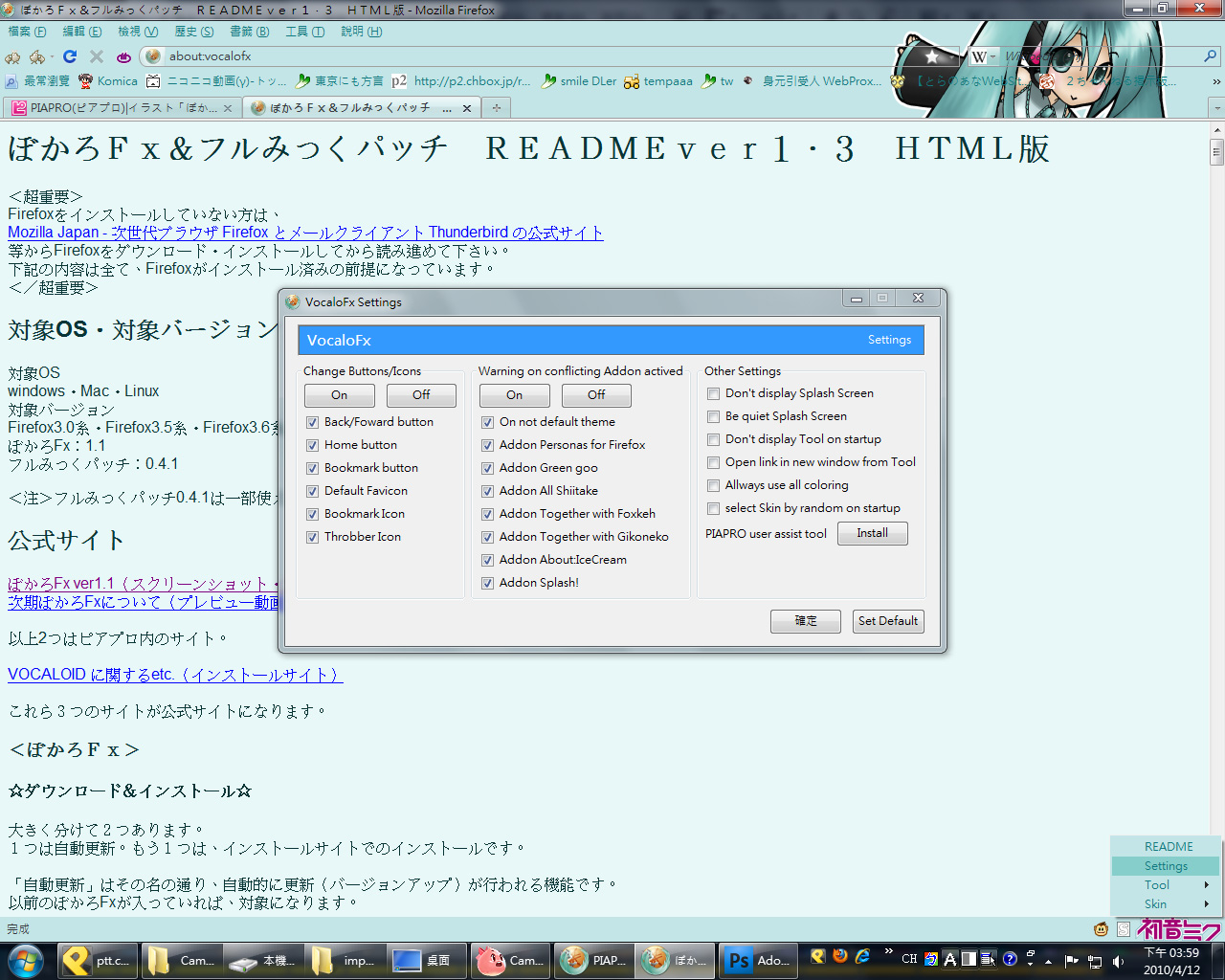Click the search magnifier icon in the search box
Image resolution: width=1225 pixels, height=980 pixels.
1210,56
